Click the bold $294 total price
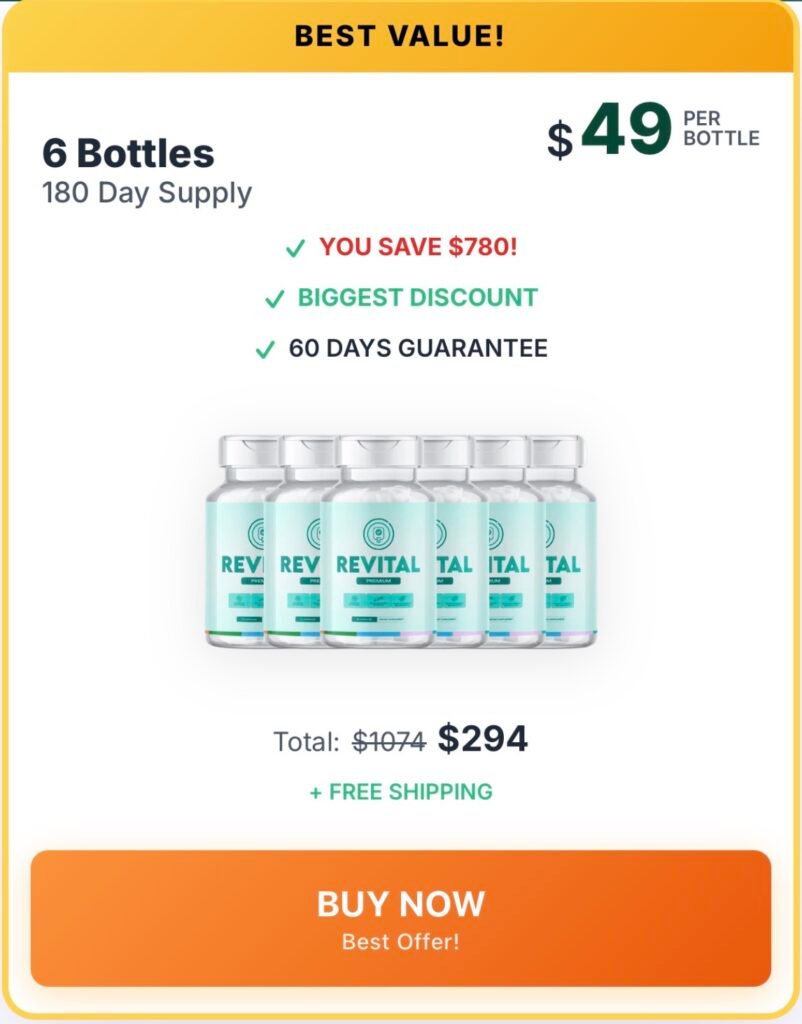The width and height of the screenshot is (802, 1024). pyautogui.click(x=483, y=739)
